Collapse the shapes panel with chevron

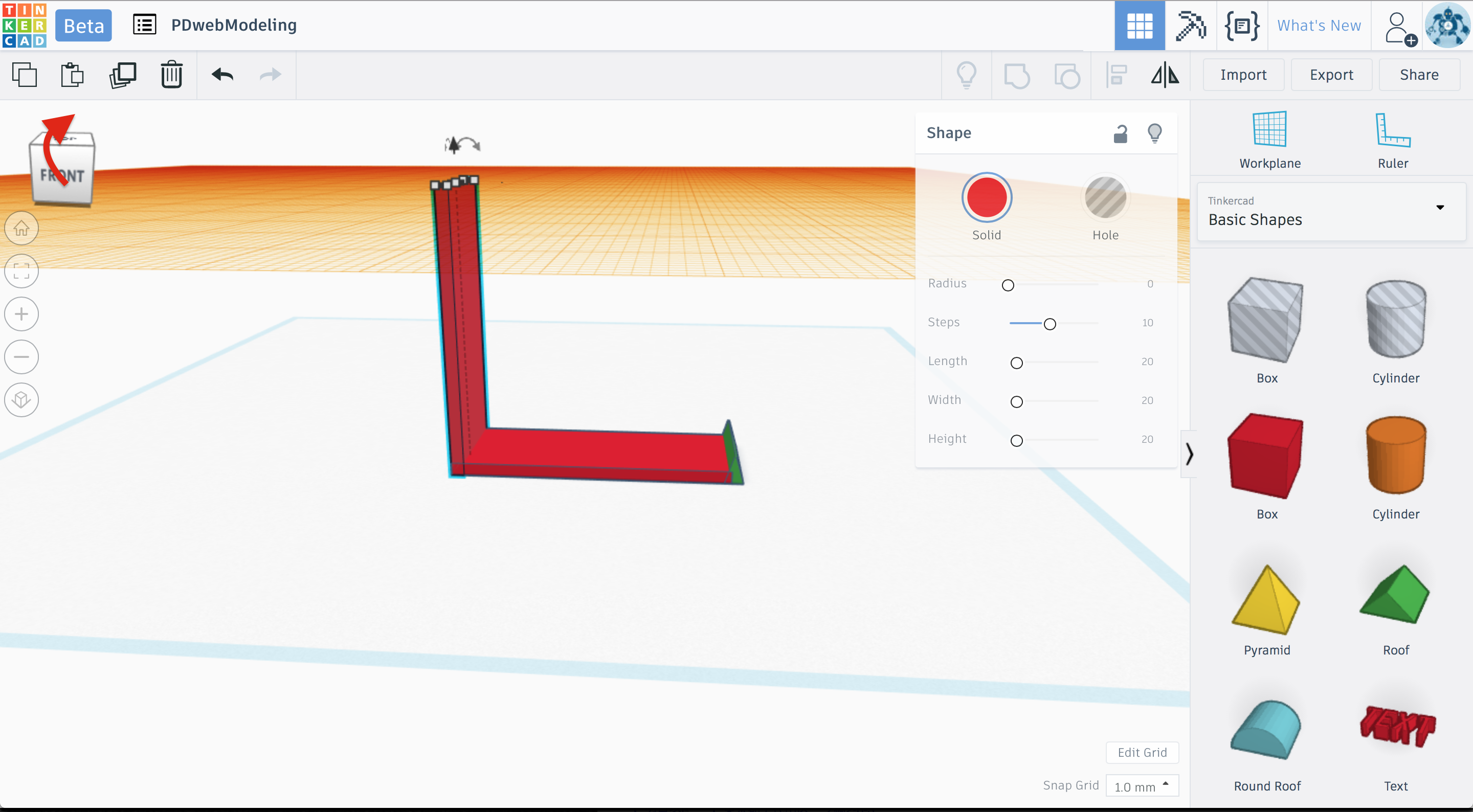(x=1189, y=454)
